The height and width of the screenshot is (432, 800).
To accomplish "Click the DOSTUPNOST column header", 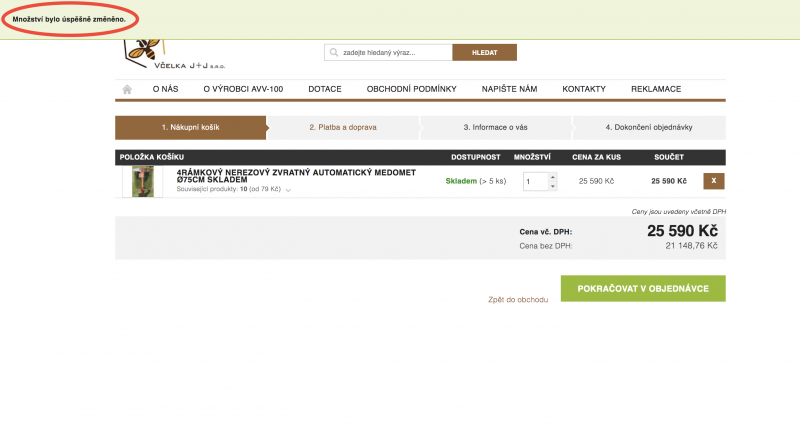I will [x=476, y=157].
